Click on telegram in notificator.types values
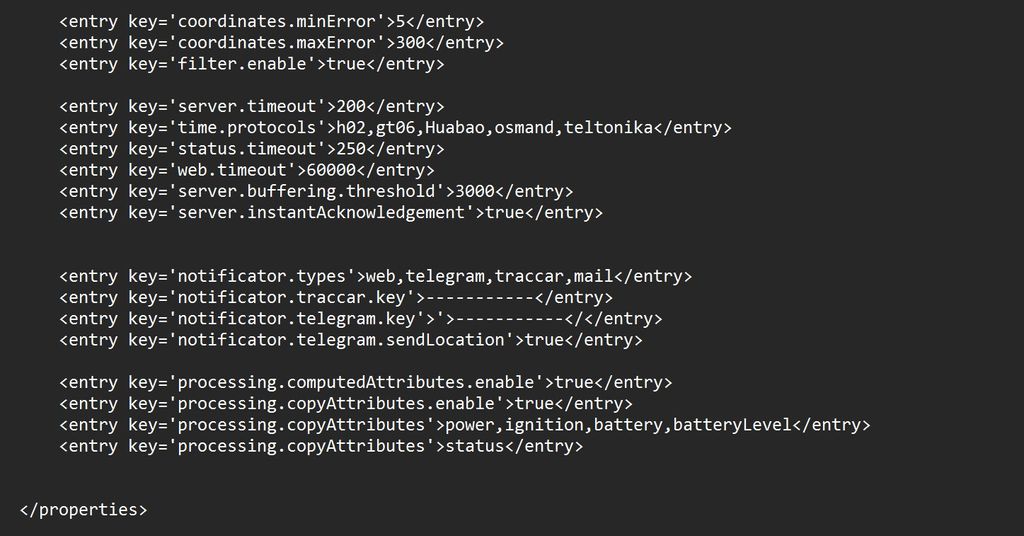Viewport: 1024px width, 536px height. pyautogui.click(x=445, y=276)
